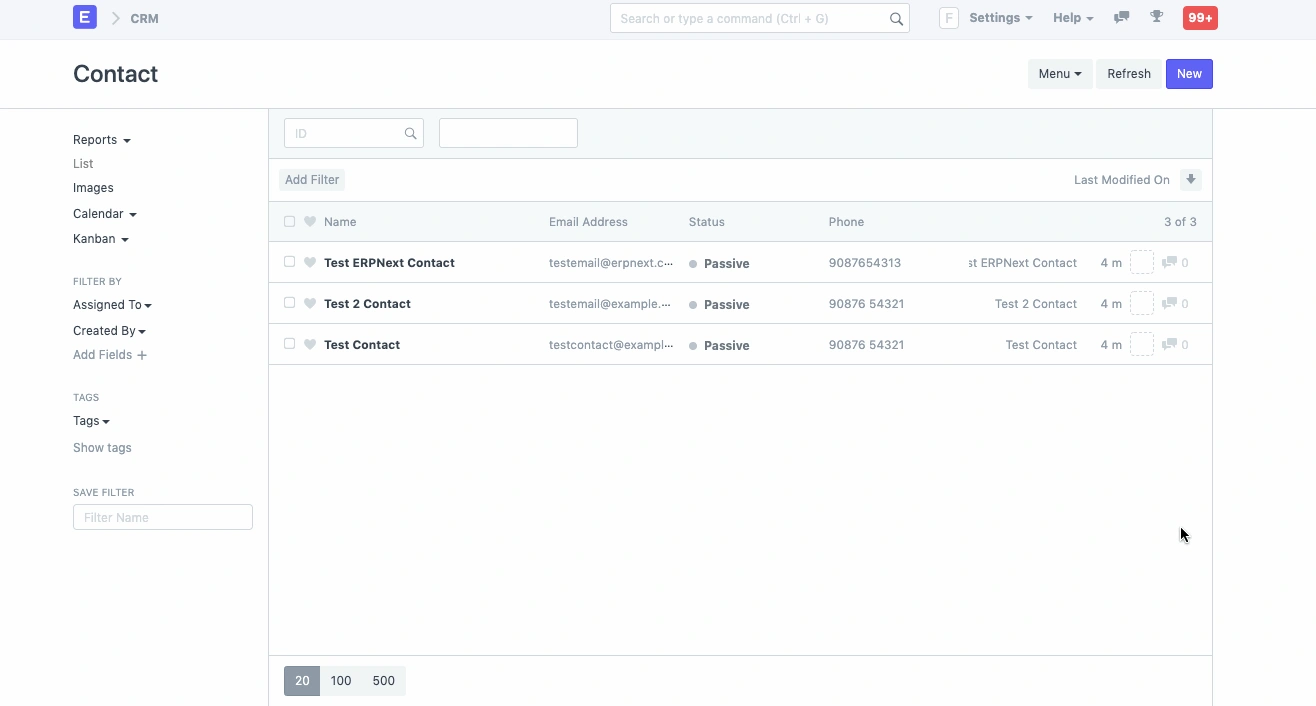Open the Help menu
The height and width of the screenshot is (706, 1316).
[1072, 17]
